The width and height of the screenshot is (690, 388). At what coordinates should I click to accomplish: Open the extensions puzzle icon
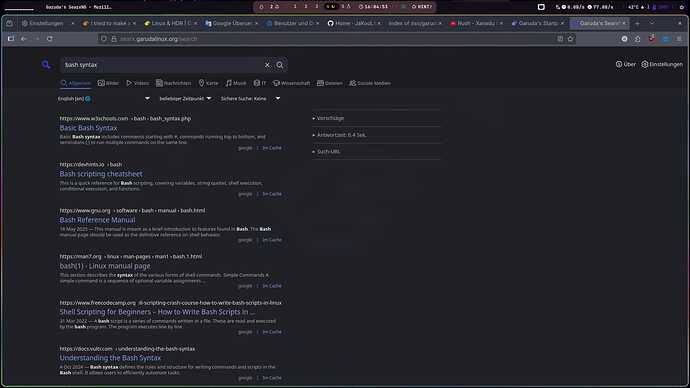pyautogui.click(x=638, y=39)
